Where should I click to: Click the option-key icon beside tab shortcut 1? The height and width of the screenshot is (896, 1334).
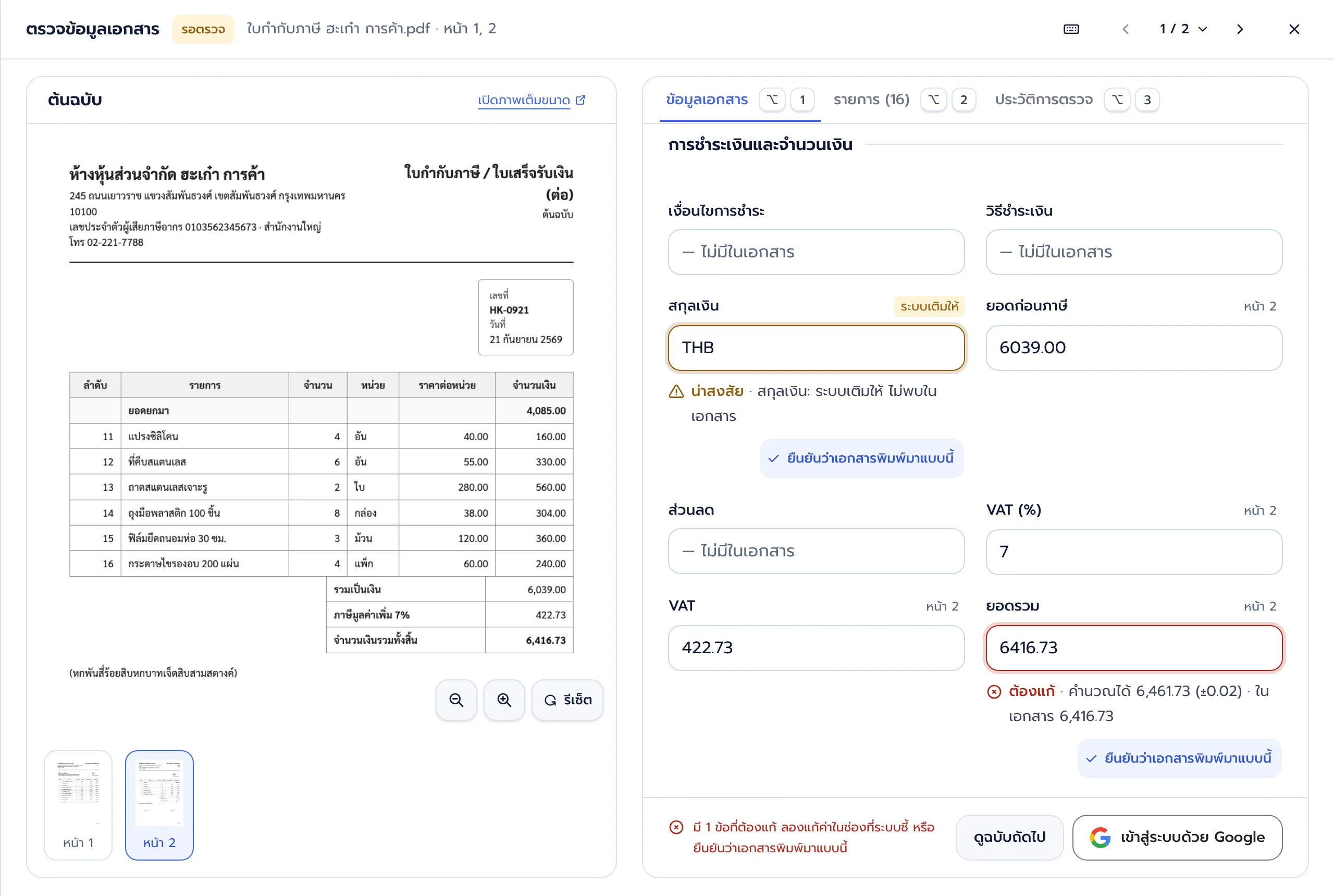pos(772,100)
